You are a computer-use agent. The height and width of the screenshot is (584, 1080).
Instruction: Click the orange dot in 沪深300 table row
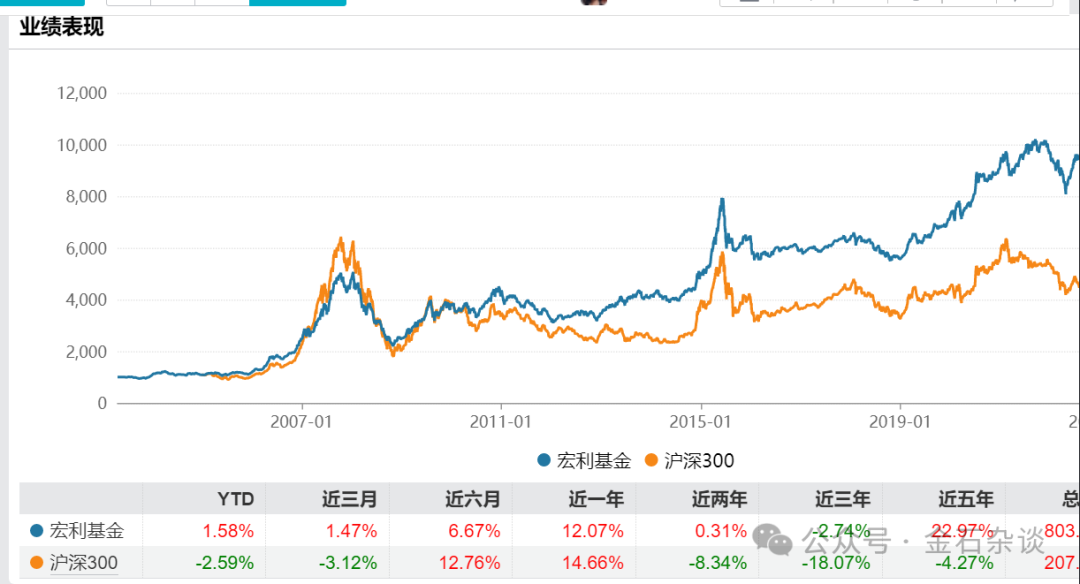[37, 564]
